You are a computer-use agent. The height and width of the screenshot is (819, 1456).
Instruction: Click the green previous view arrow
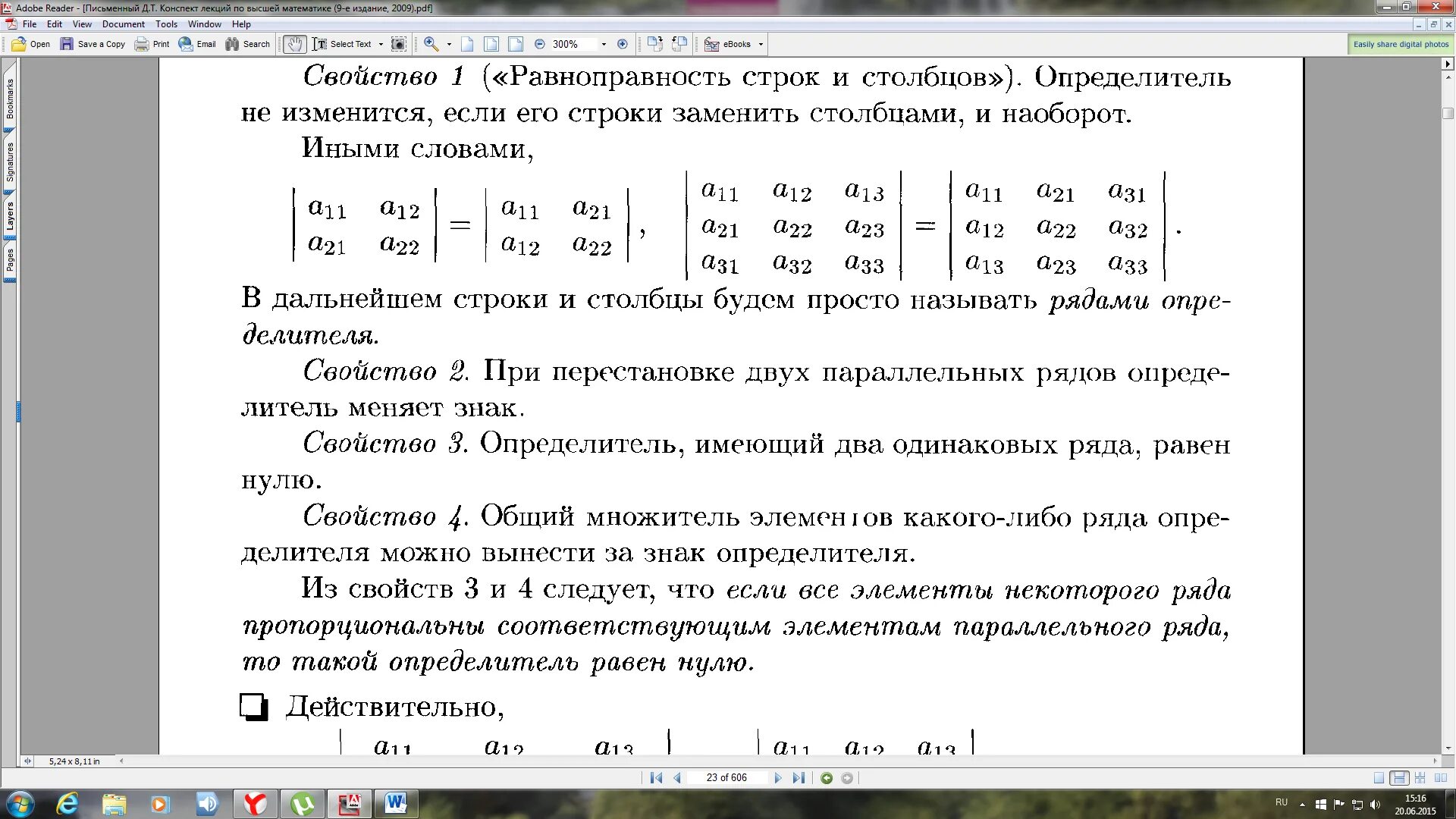click(827, 778)
